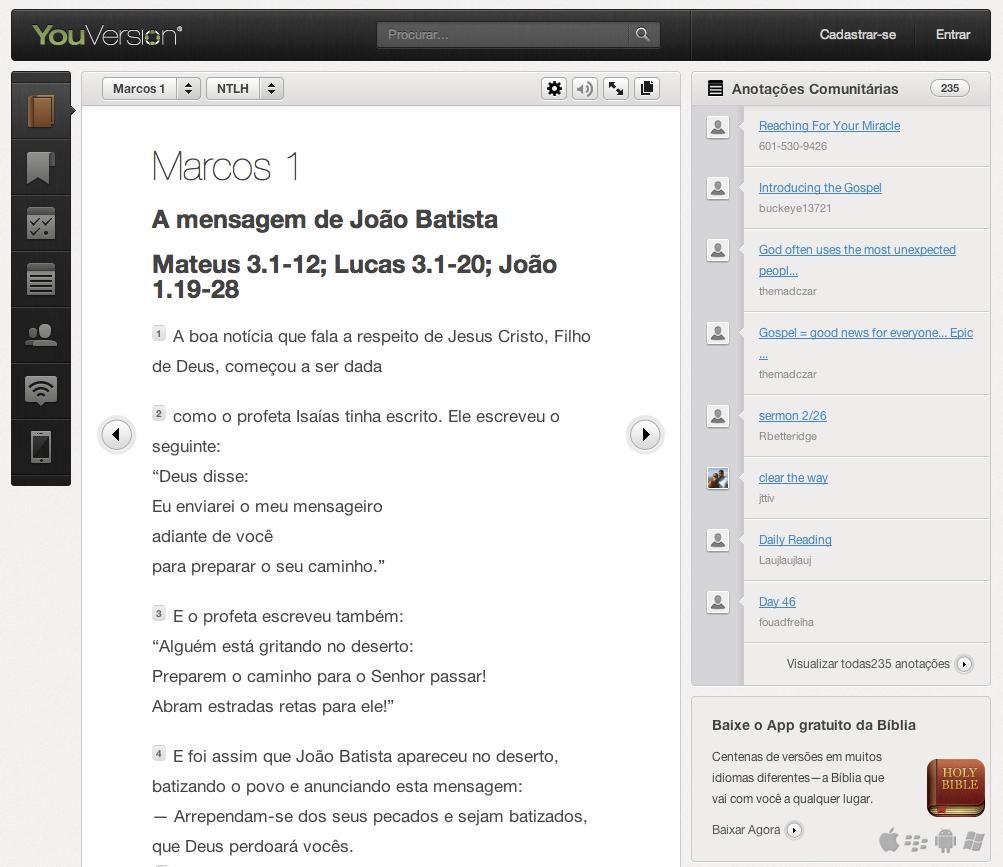Open the notes list sidebar icon
This screenshot has height=867, width=1003.
click(41, 279)
